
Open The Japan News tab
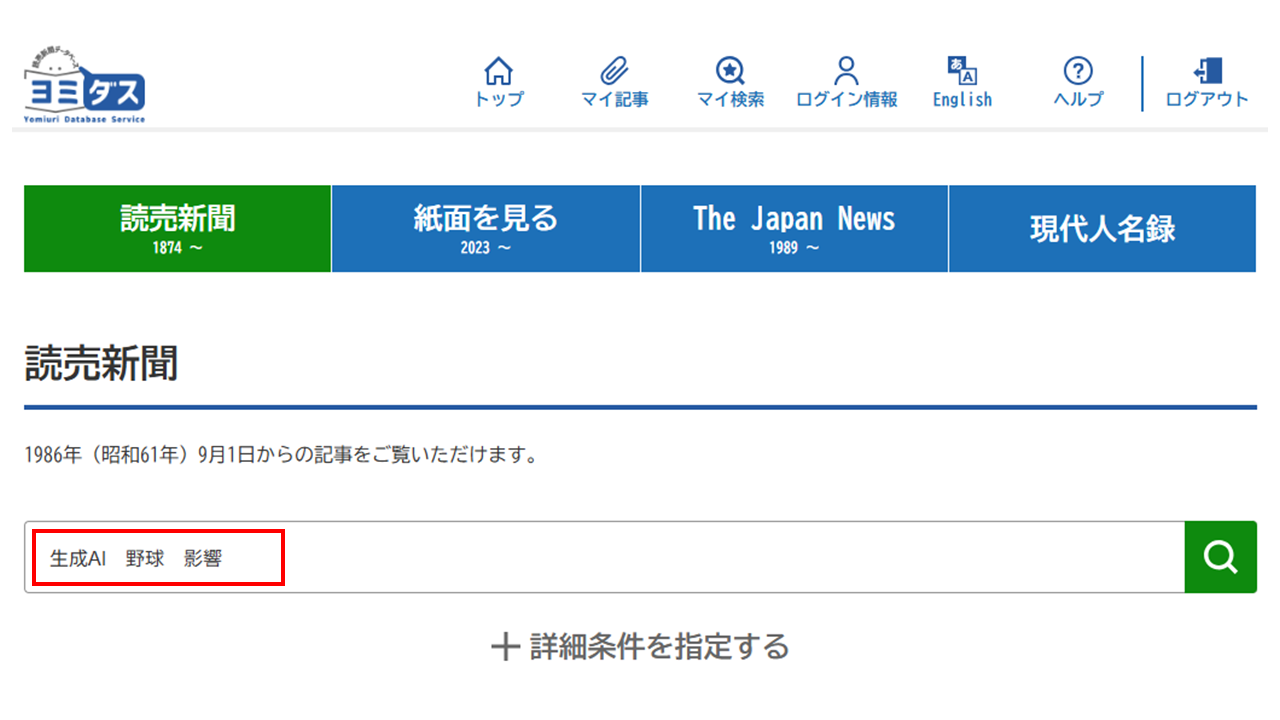(x=795, y=229)
